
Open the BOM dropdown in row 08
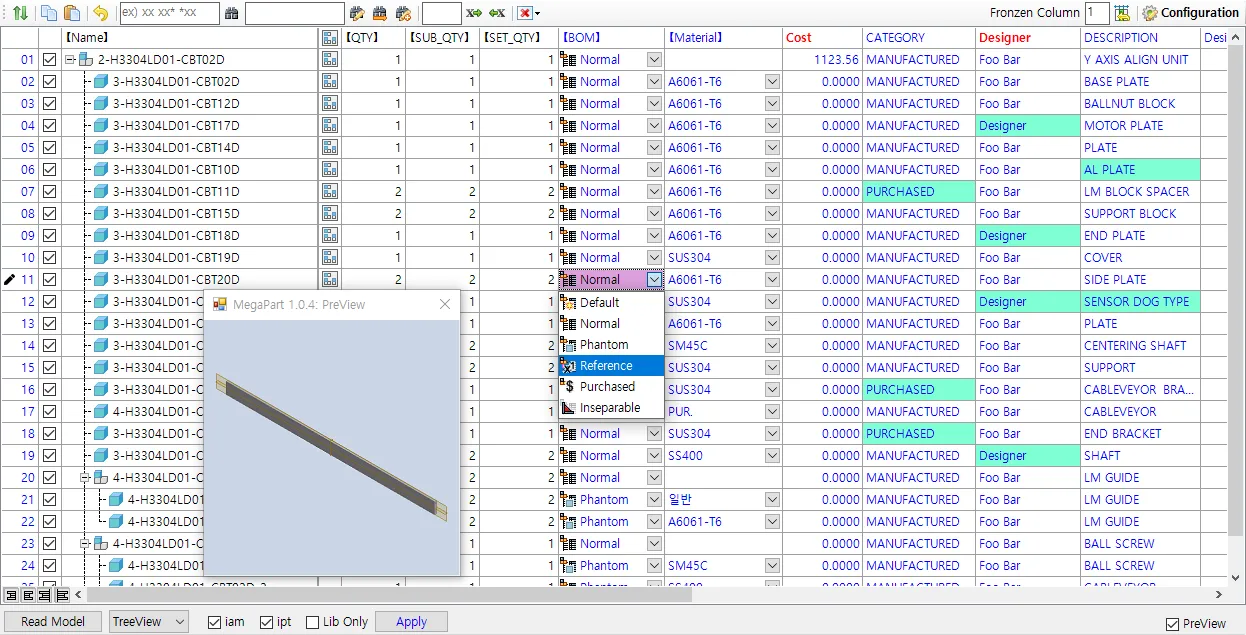654,213
